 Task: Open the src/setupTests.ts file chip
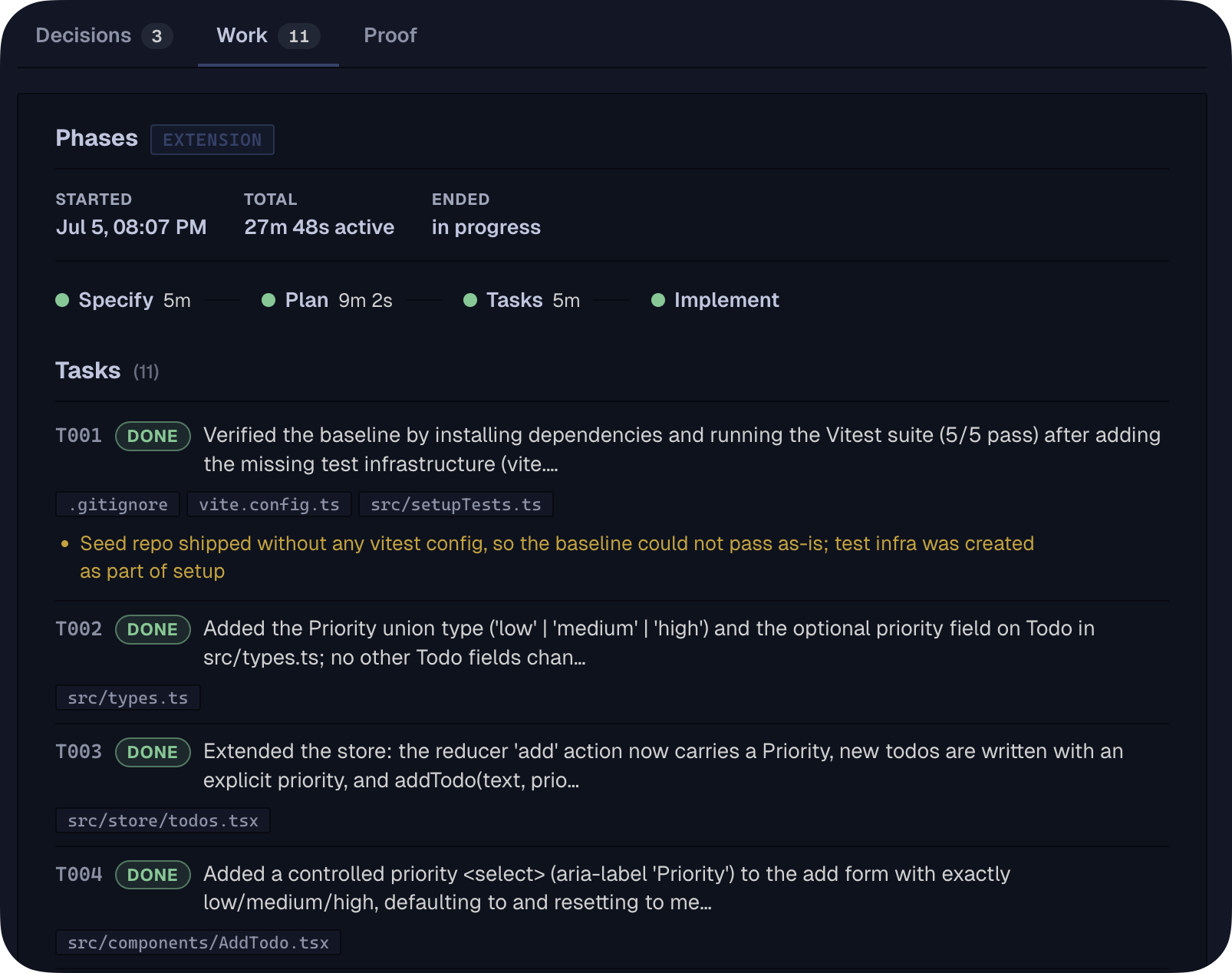click(x=456, y=505)
